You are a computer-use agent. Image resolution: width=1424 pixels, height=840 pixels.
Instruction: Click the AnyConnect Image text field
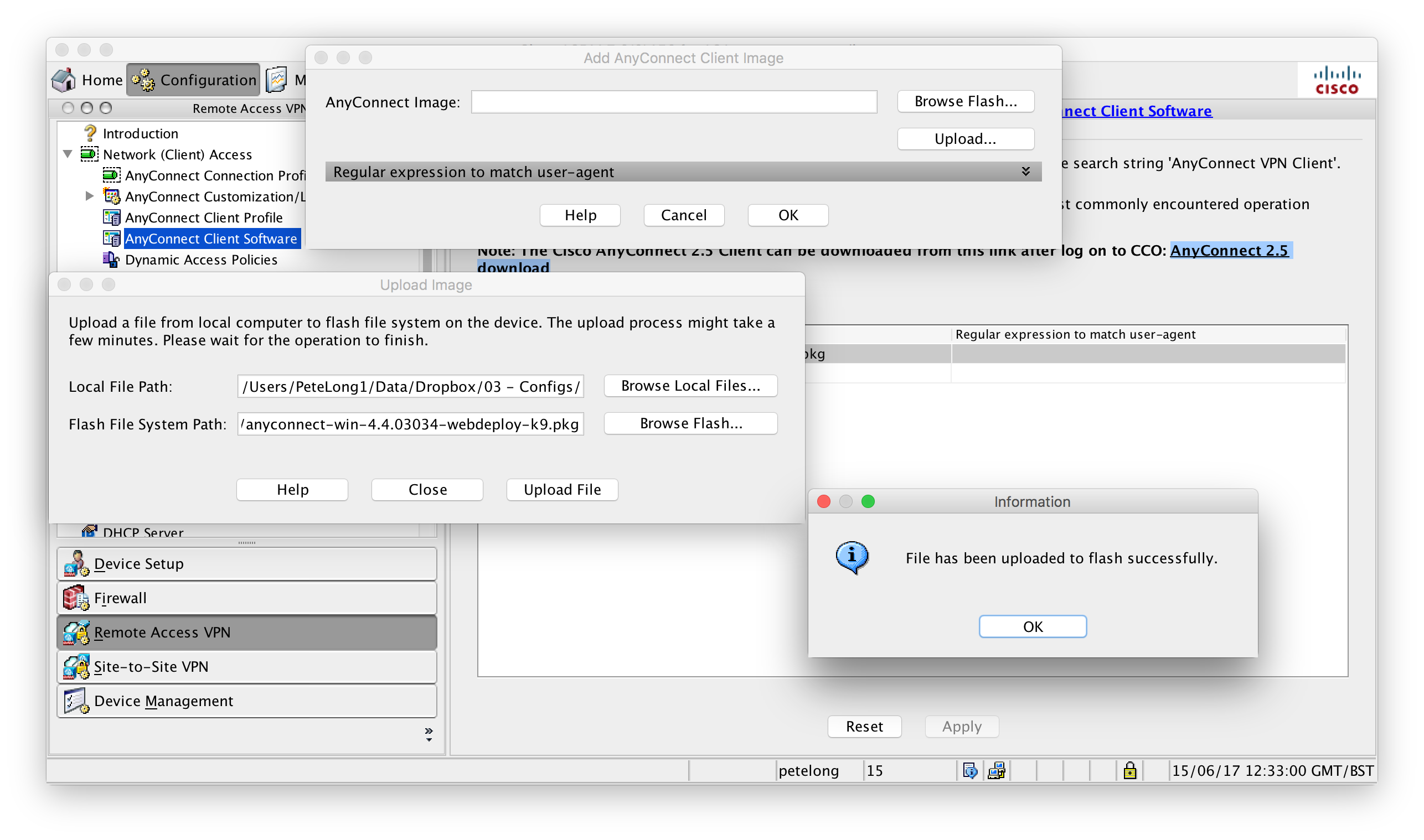tap(674, 102)
